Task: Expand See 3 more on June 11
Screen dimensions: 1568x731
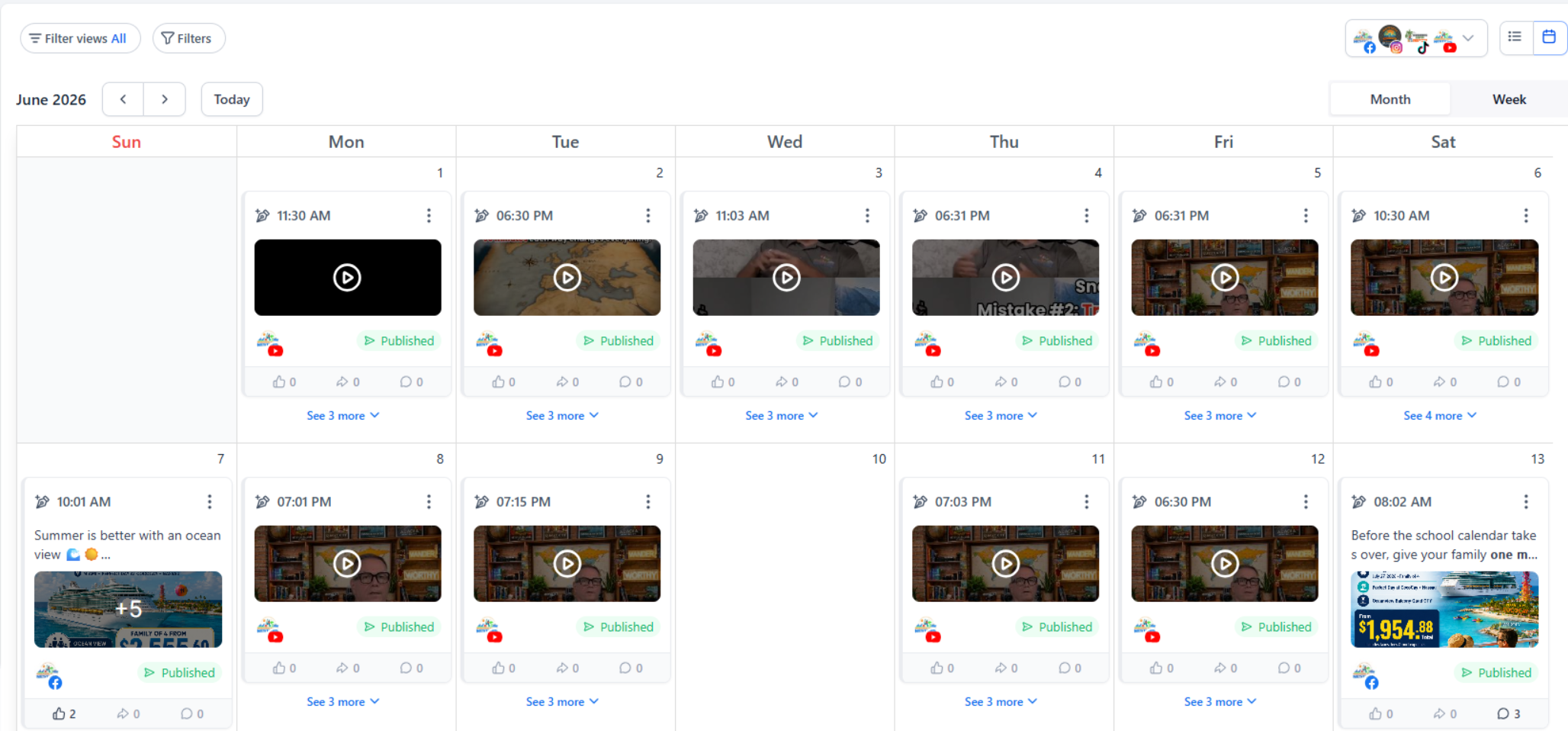Action: 1001,702
